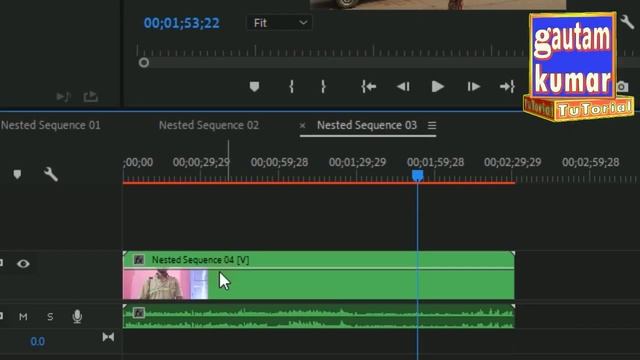Click the fx badge on audio clip
Viewport: 640px width, 360px height.
point(139,313)
